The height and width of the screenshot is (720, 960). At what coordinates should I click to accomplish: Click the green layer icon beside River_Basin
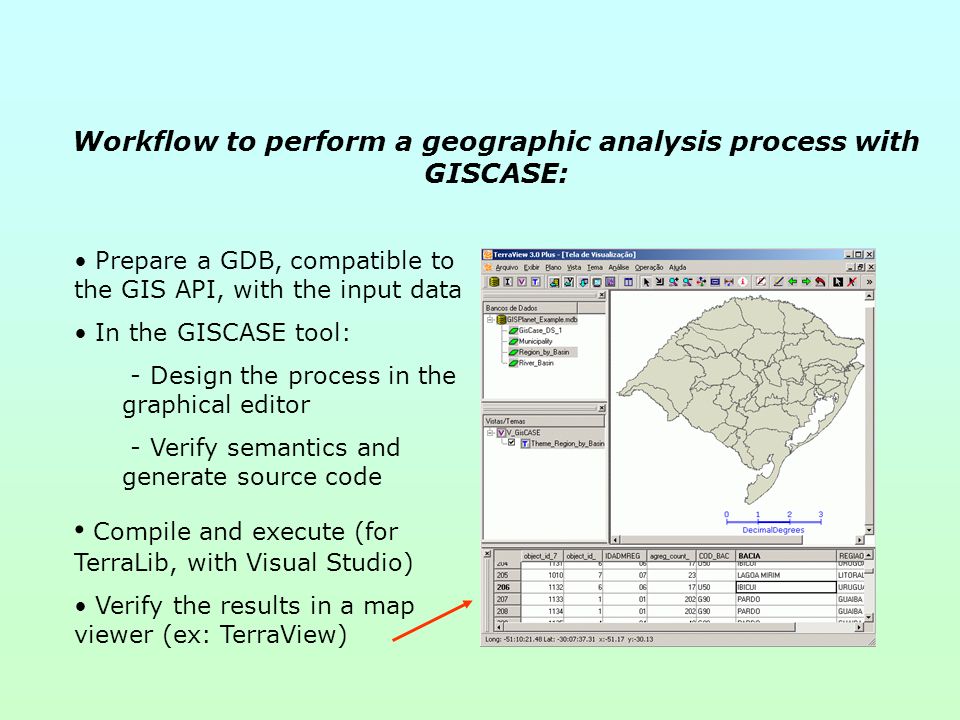point(513,363)
